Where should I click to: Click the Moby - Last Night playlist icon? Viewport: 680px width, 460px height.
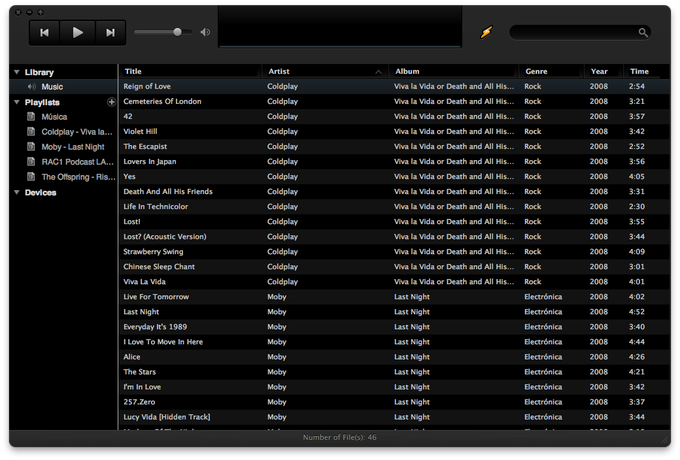[x=31, y=147]
